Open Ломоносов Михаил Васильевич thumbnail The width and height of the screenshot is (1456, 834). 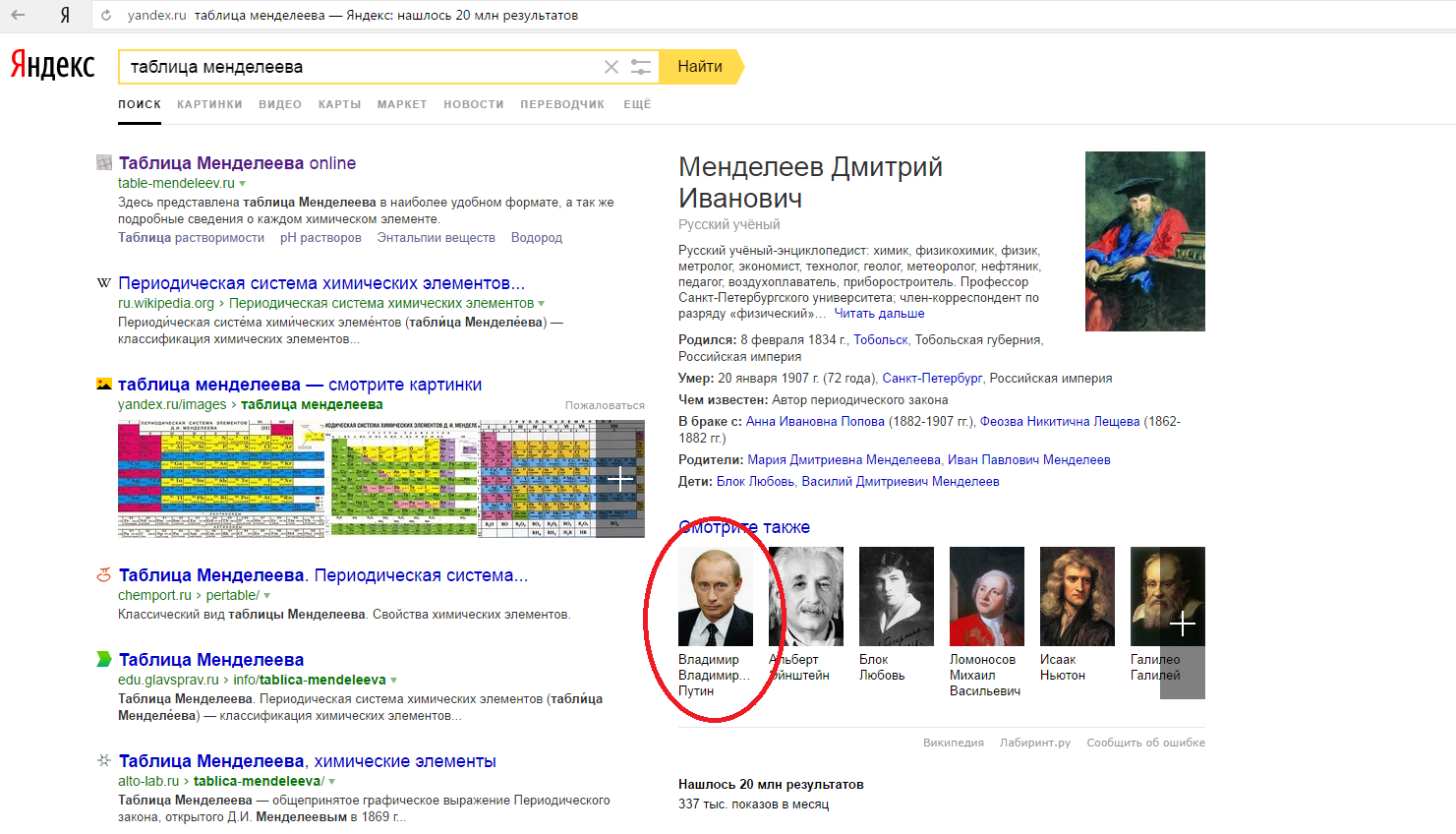click(987, 596)
